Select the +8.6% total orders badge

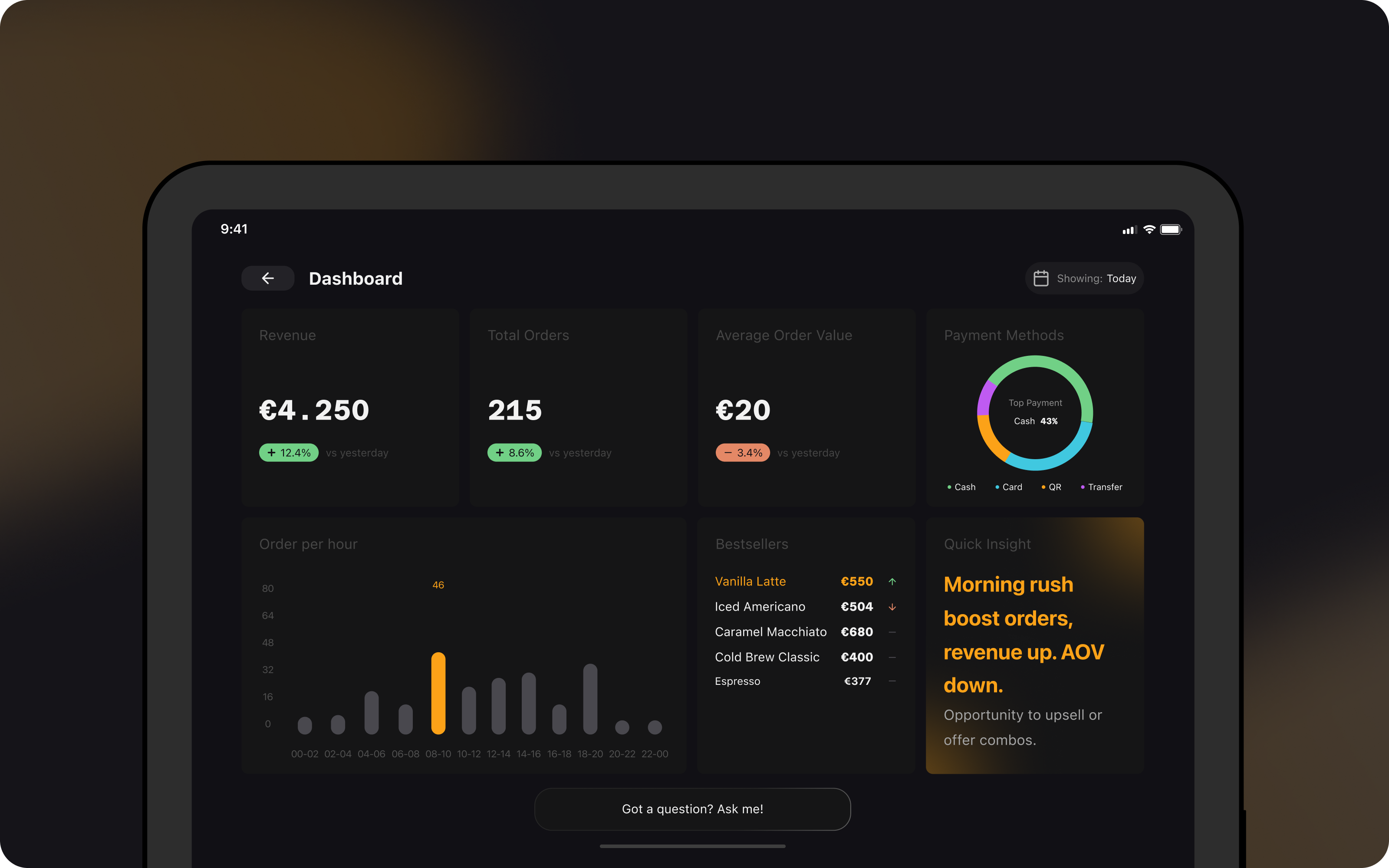(514, 453)
